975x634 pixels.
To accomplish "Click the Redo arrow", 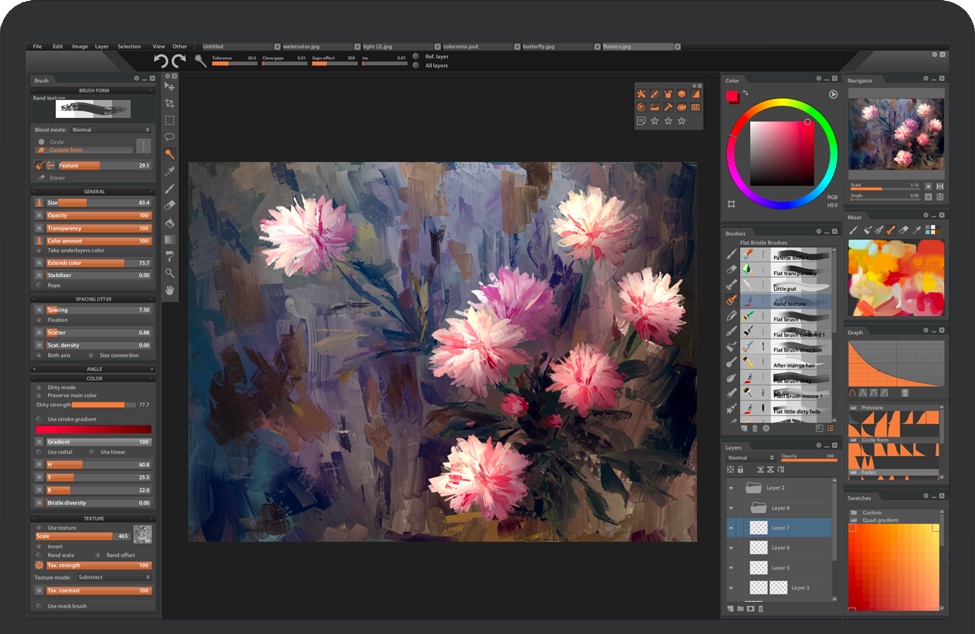I will point(179,61).
